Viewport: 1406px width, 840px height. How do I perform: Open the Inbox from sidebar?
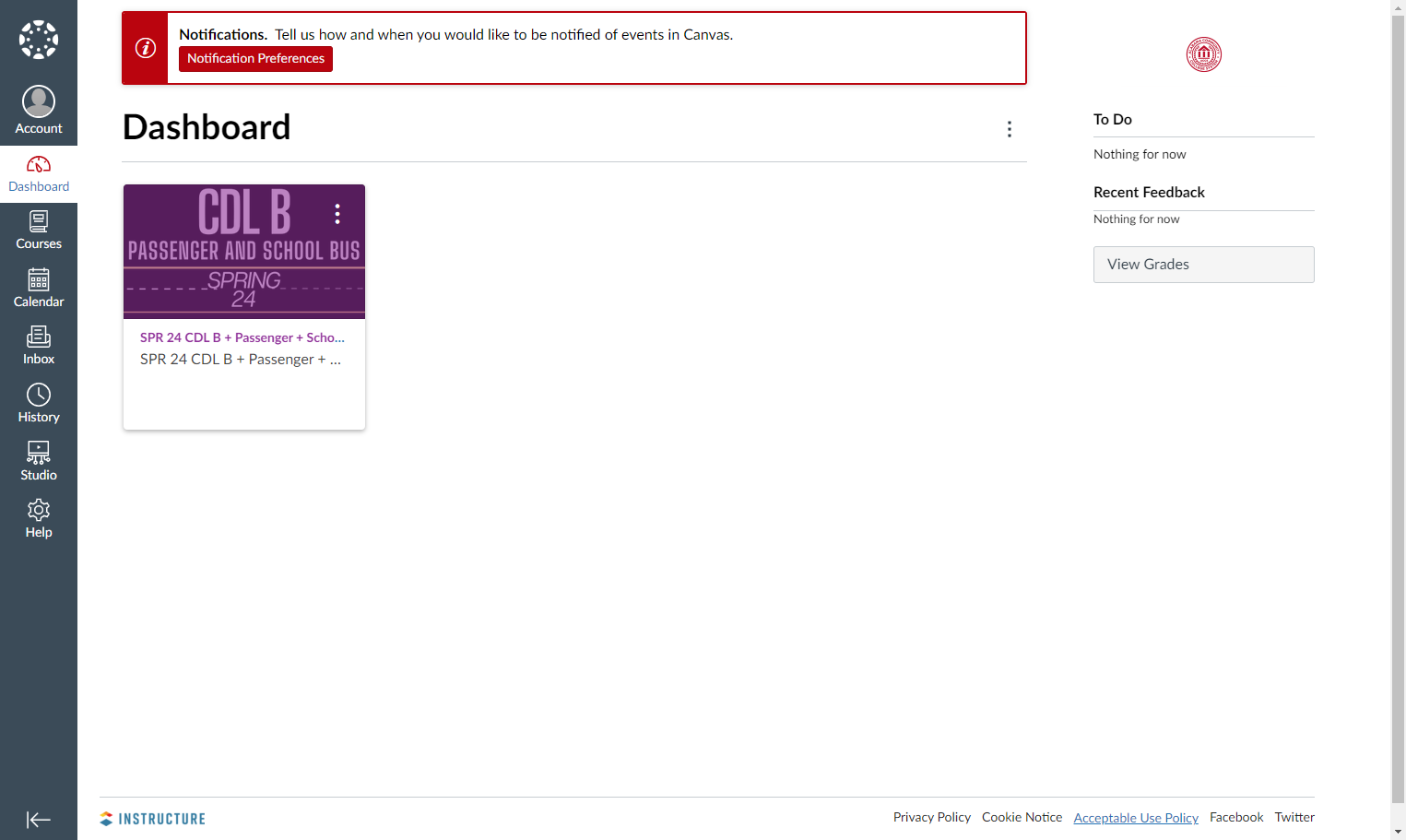click(39, 347)
